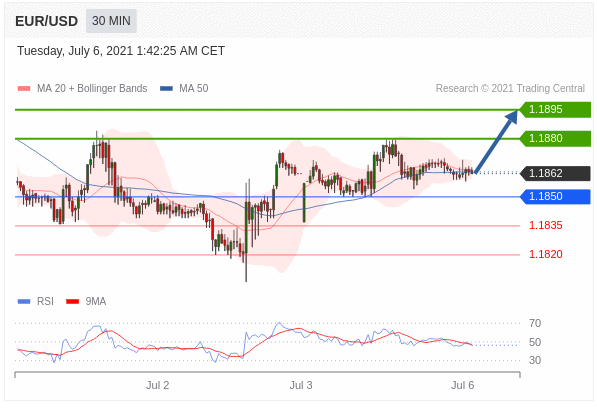Viewport: 597px width, 408px height.
Task: Click the 1.1850 blue pivot tag
Action: pyautogui.click(x=555, y=196)
